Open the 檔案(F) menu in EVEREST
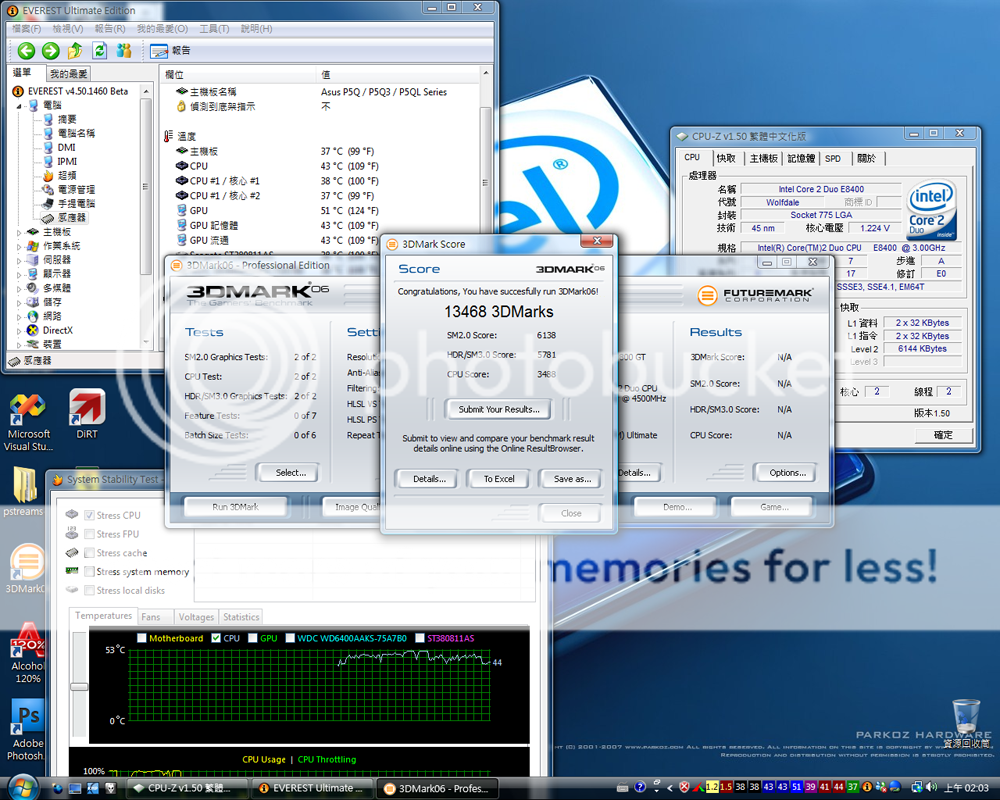The height and width of the screenshot is (800, 1000). (x=26, y=29)
